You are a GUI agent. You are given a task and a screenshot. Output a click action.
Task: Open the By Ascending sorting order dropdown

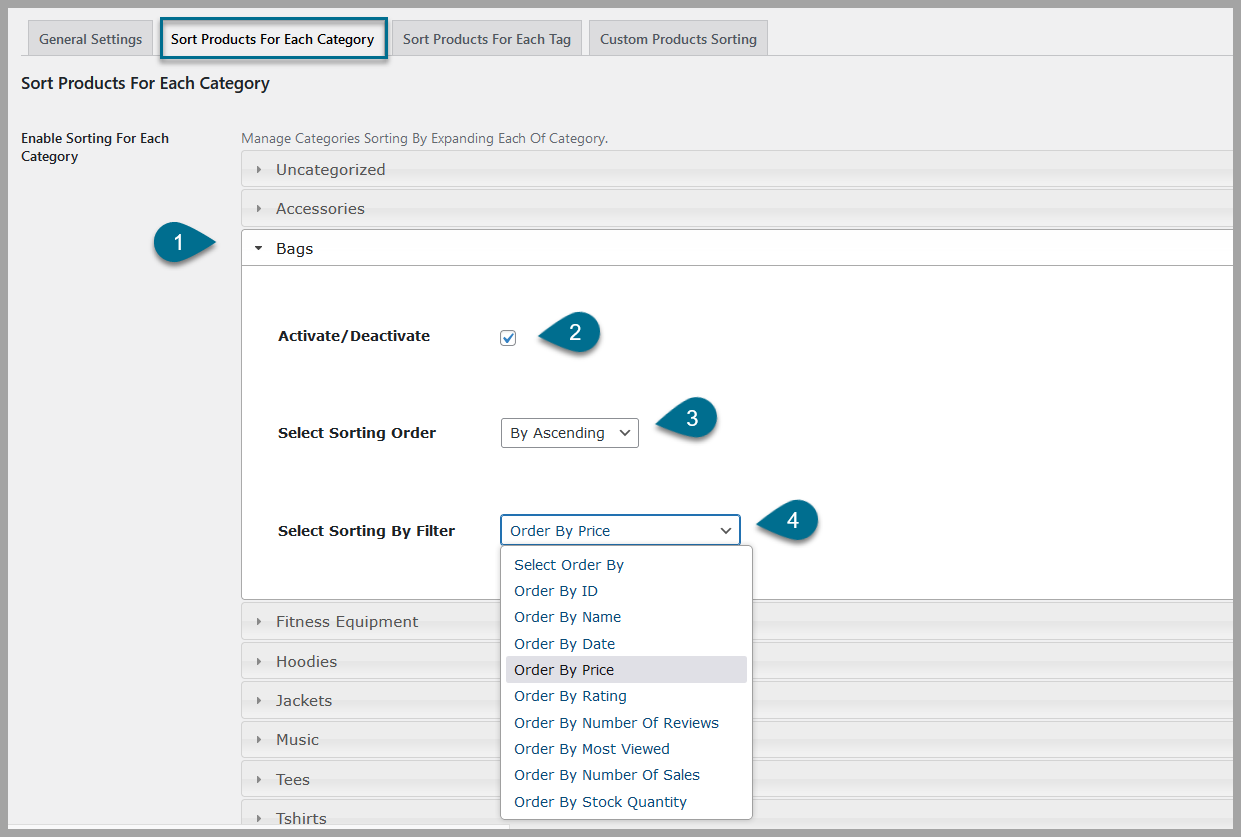(x=569, y=433)
